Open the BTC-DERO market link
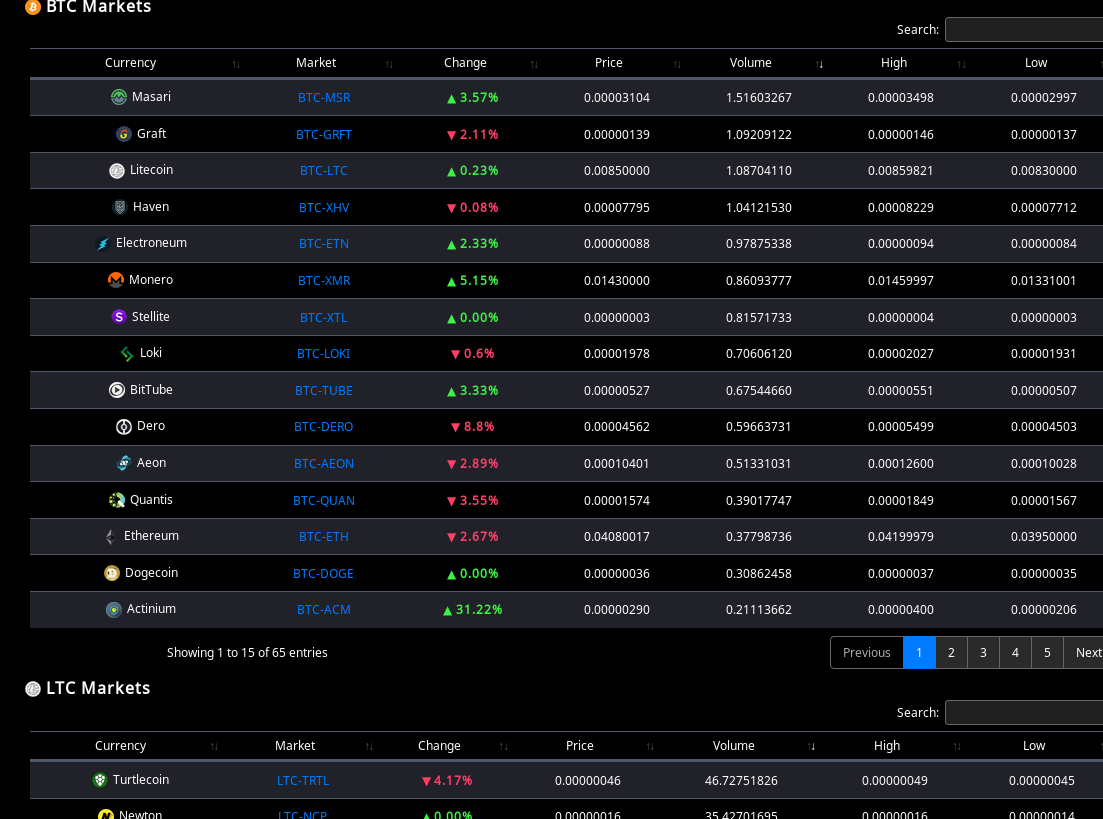This screenshot has height=819, width=1103. tap(324, 427)
